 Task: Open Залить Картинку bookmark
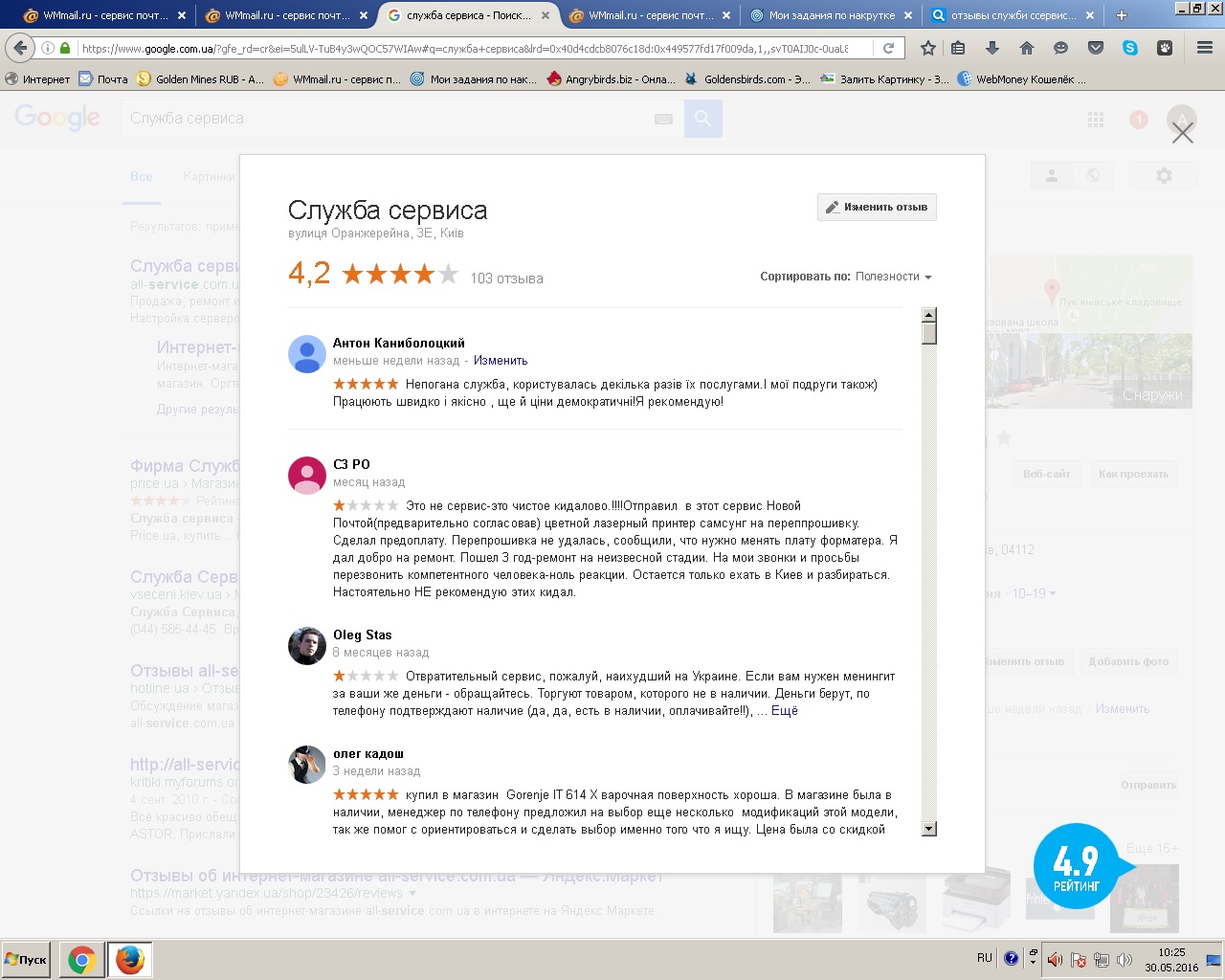[885, 79]
